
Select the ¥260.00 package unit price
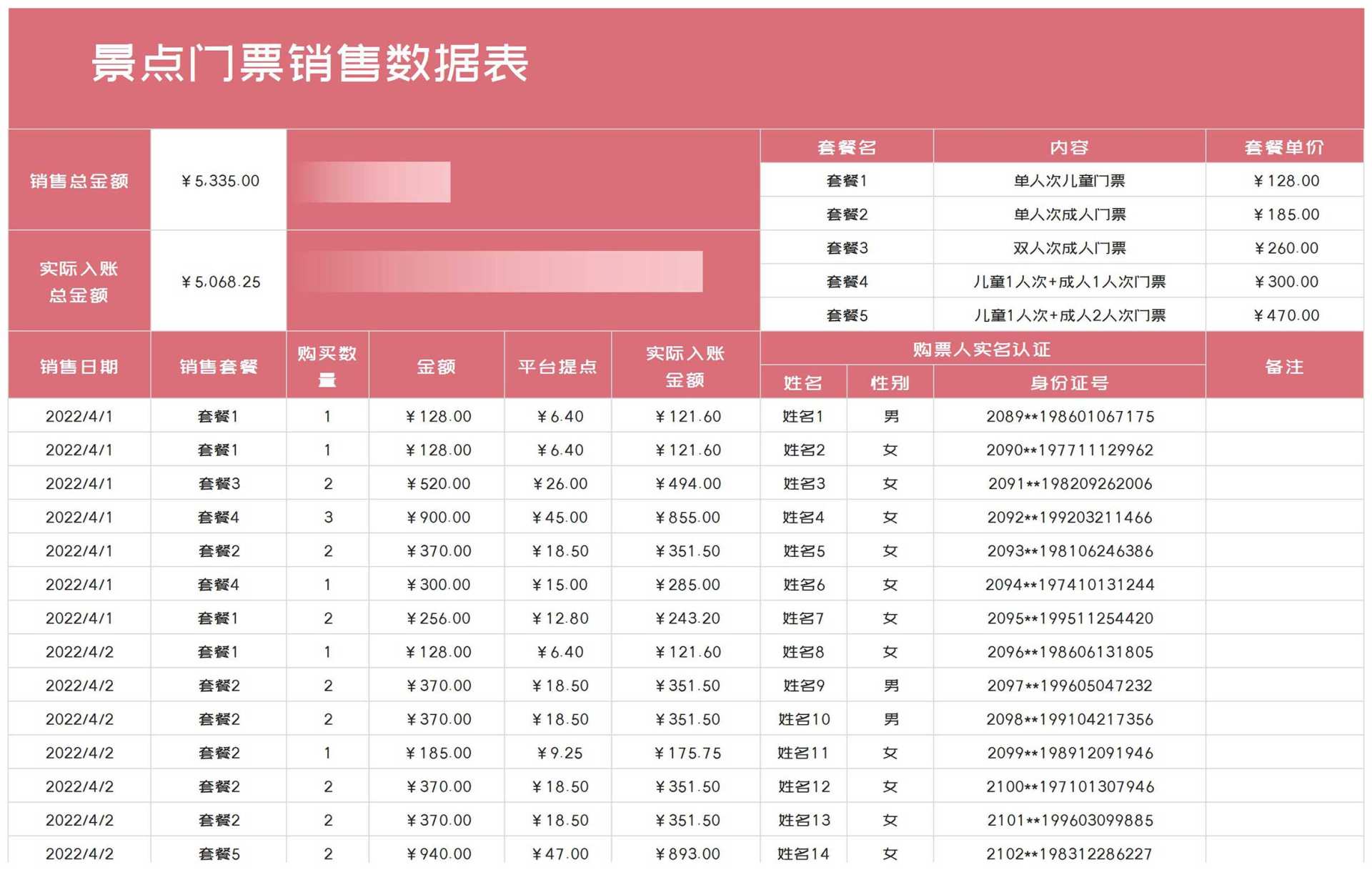pos(1285,247)
